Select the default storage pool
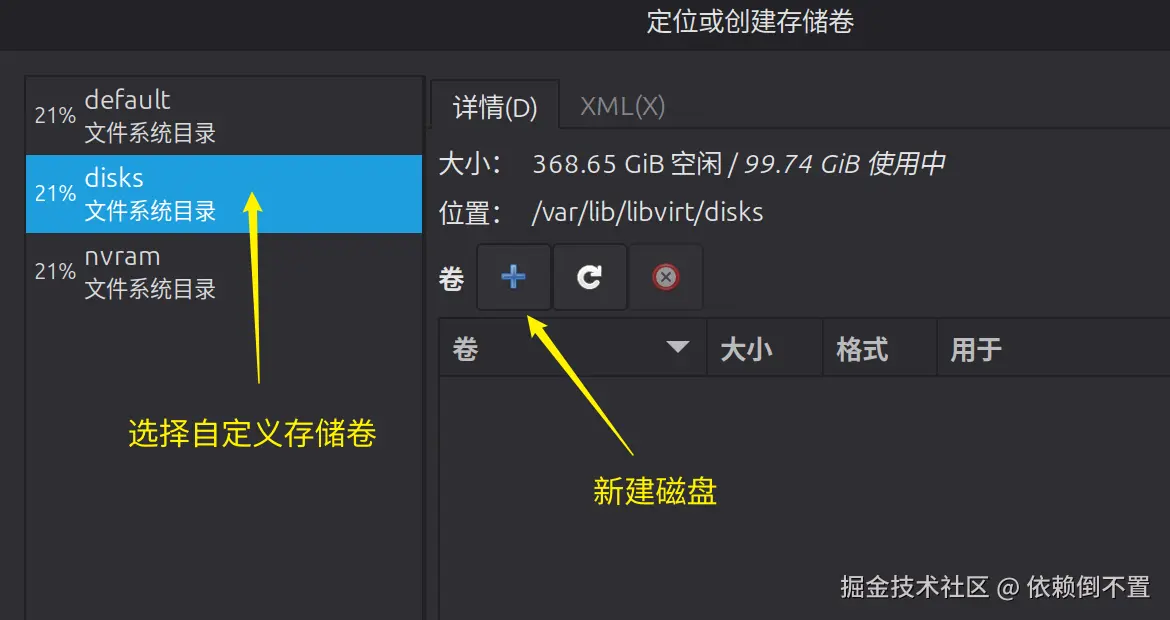Viewport: 1170px width, 620px height. (224, 116)
